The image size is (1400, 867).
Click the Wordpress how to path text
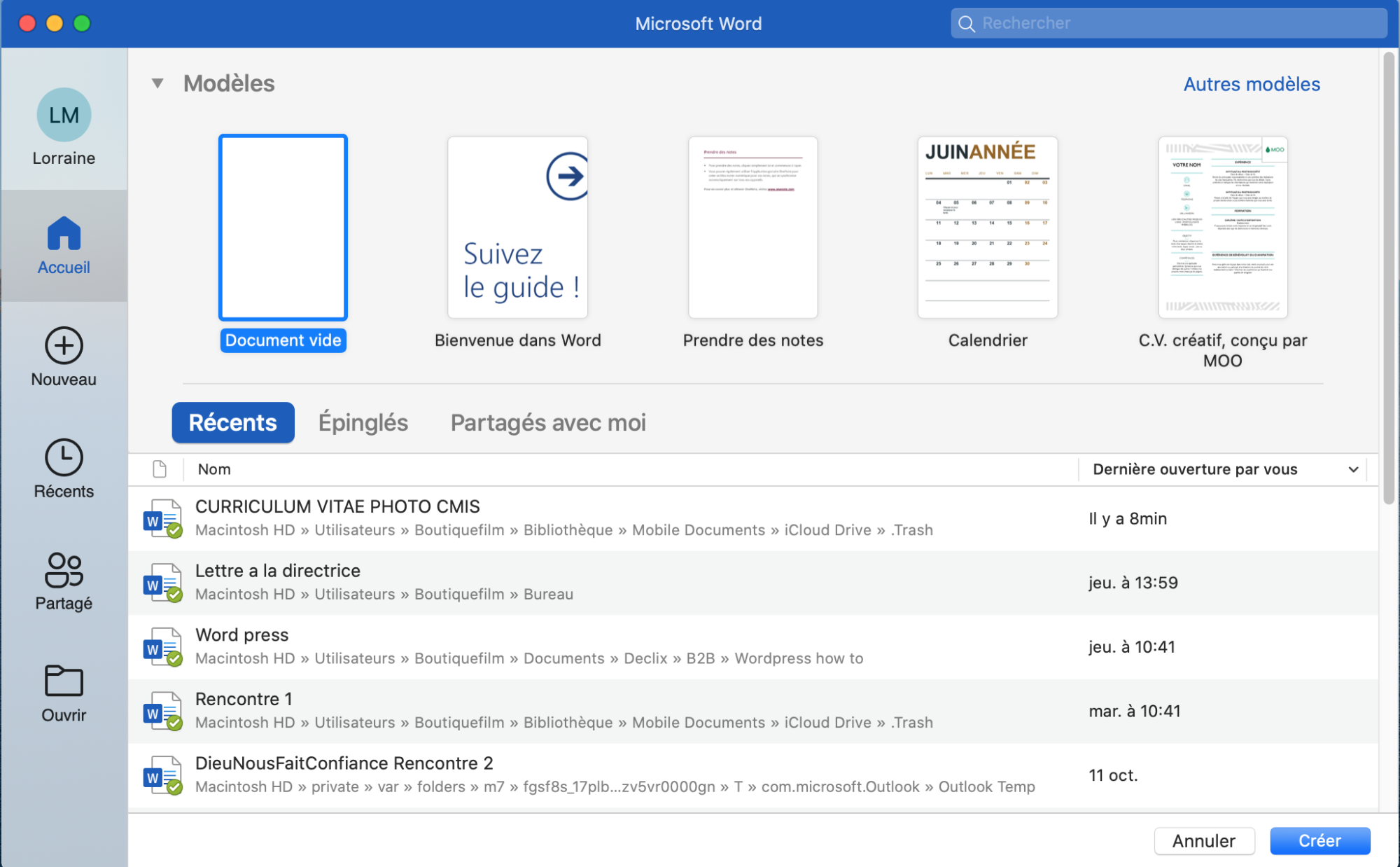(799, 658)
